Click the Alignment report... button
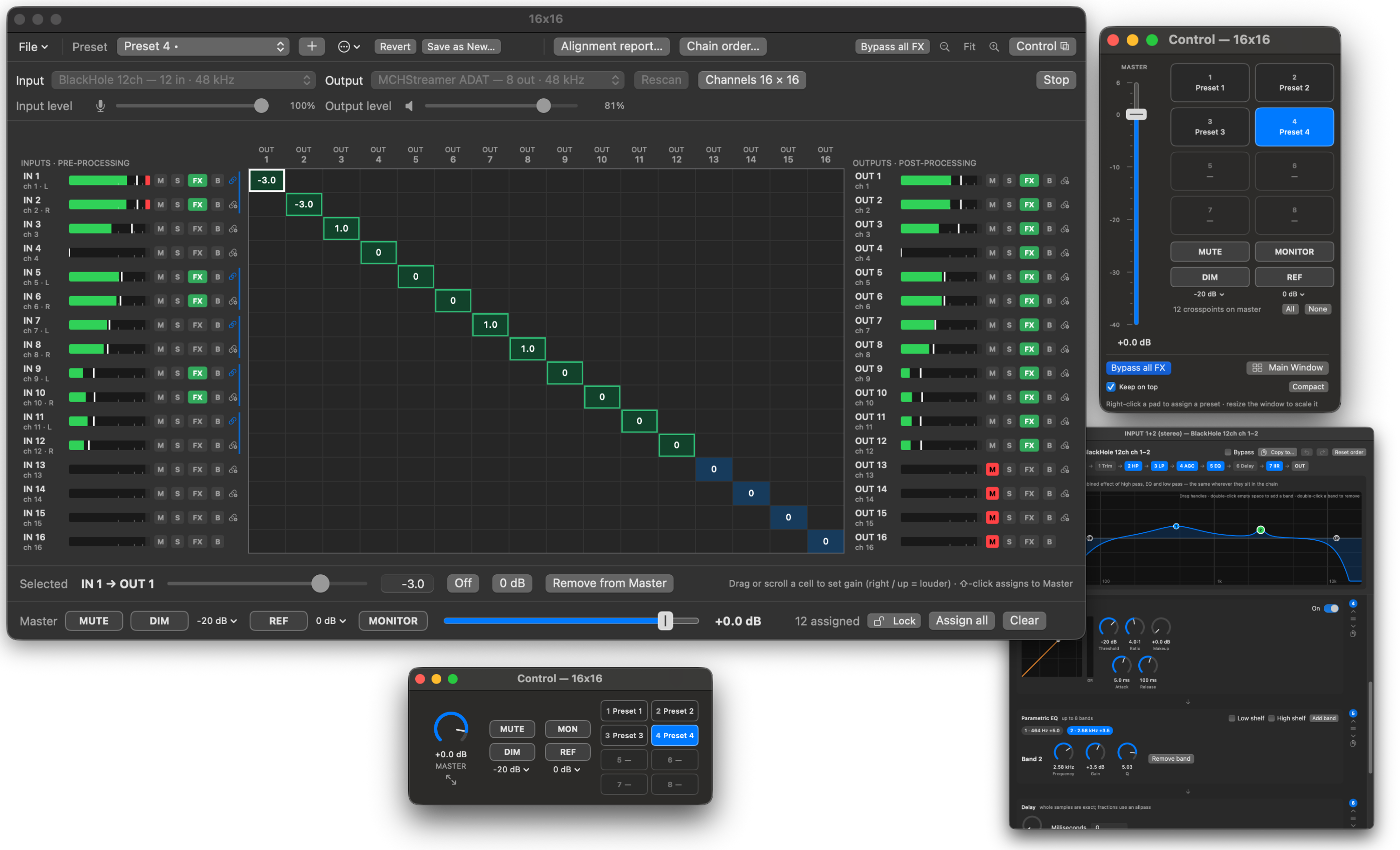This screenshot has width=1400, height=850. pyautogui.click(x=611, y=47)
